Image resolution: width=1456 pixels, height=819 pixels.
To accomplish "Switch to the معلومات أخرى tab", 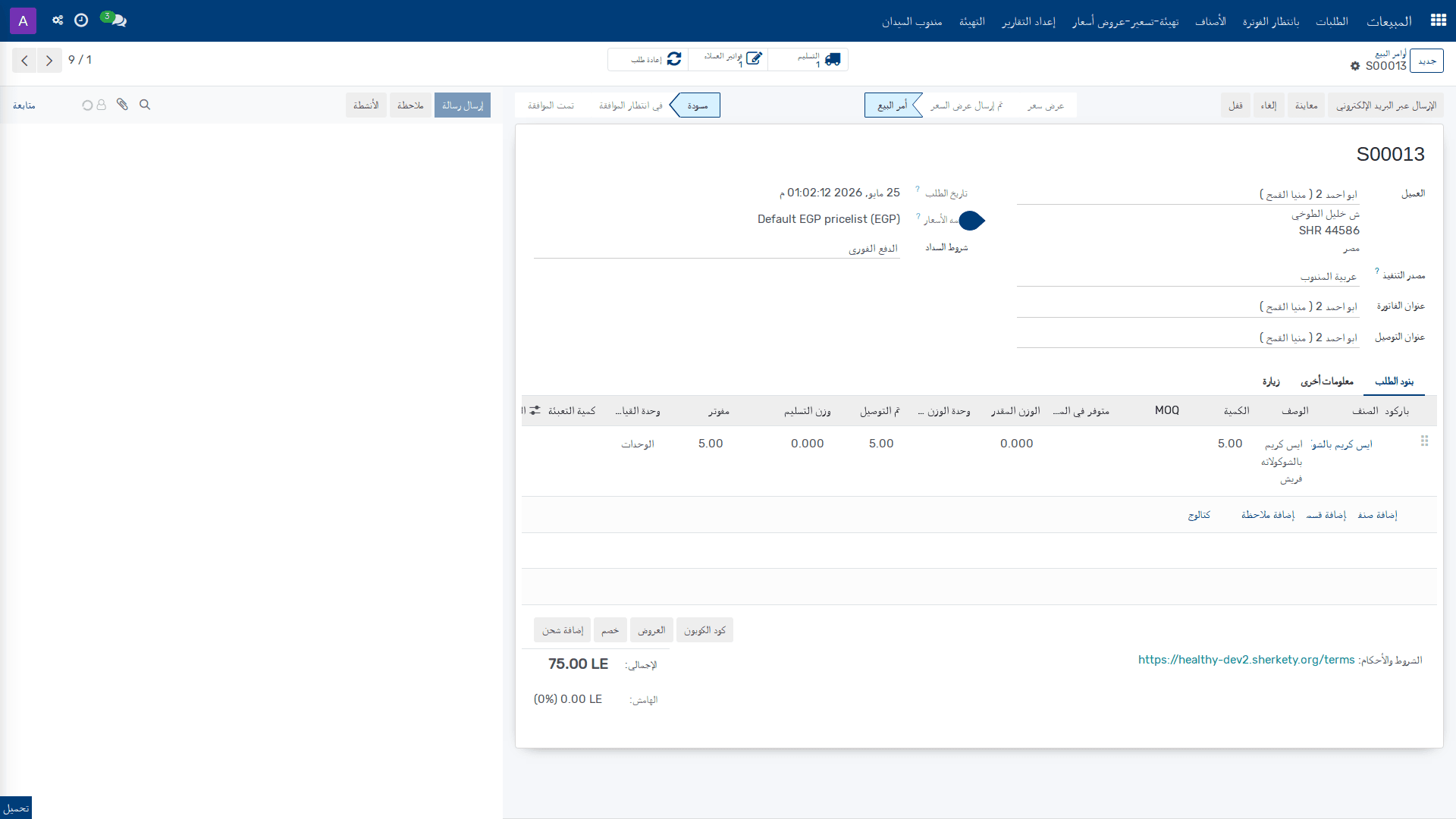I will [1327, 381].
